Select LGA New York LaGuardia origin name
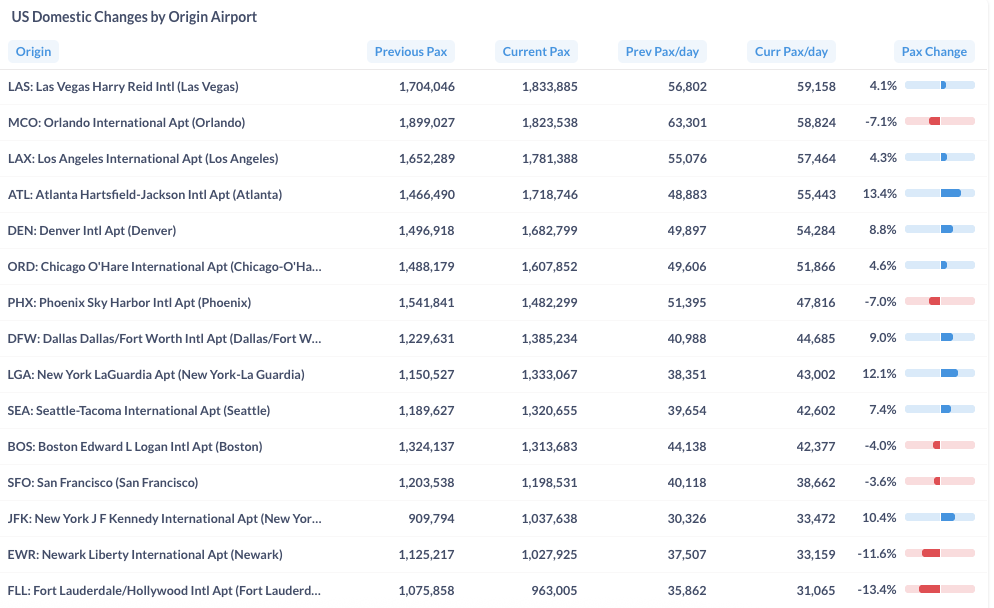The image size is (994, 608). 156,375
